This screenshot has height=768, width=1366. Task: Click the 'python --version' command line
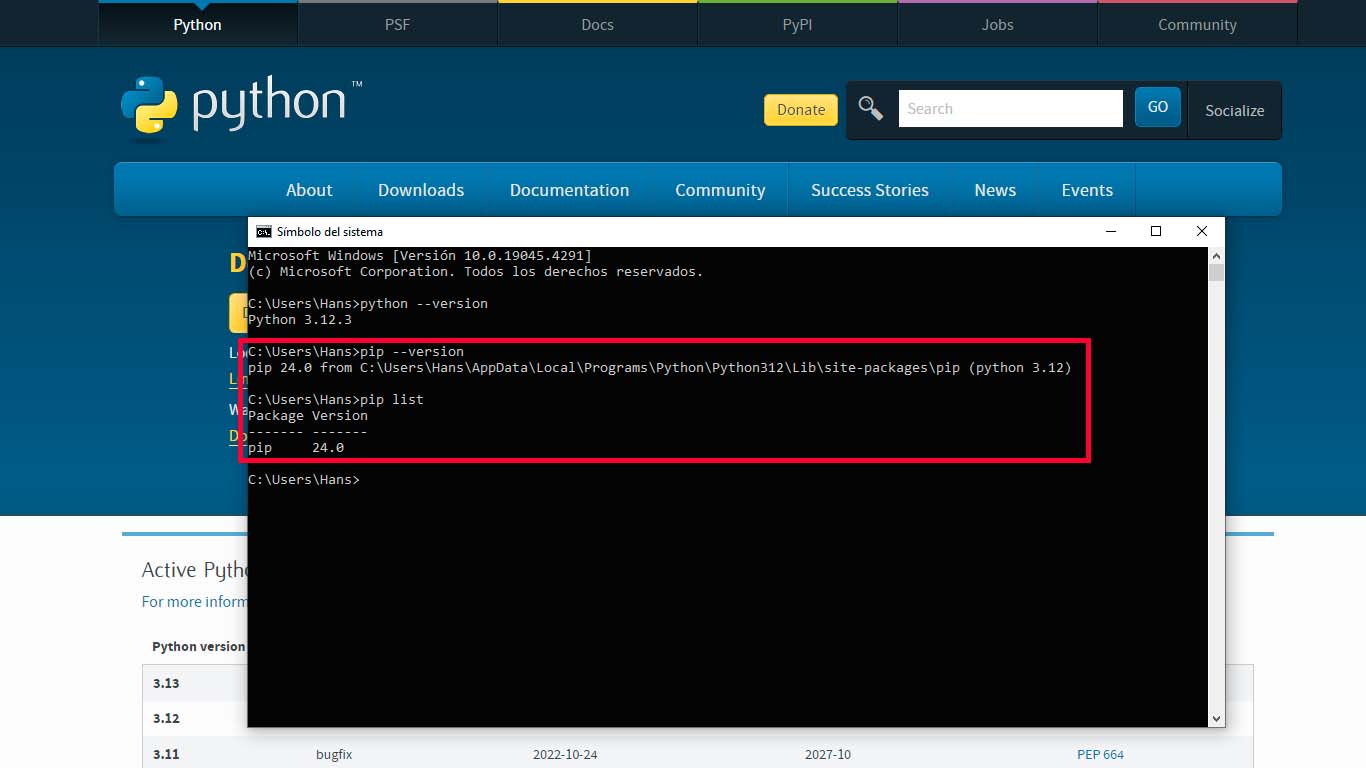click(x=368, y=304)
